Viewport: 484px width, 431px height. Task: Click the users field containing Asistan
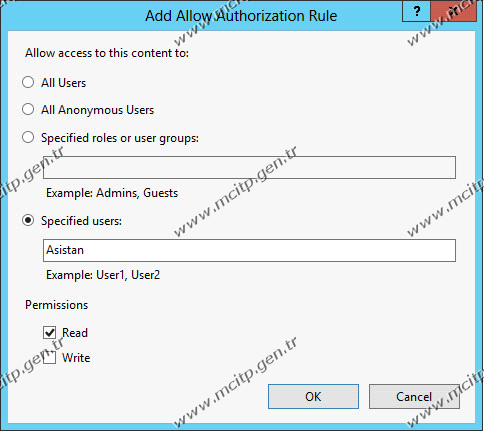point(249,250)
